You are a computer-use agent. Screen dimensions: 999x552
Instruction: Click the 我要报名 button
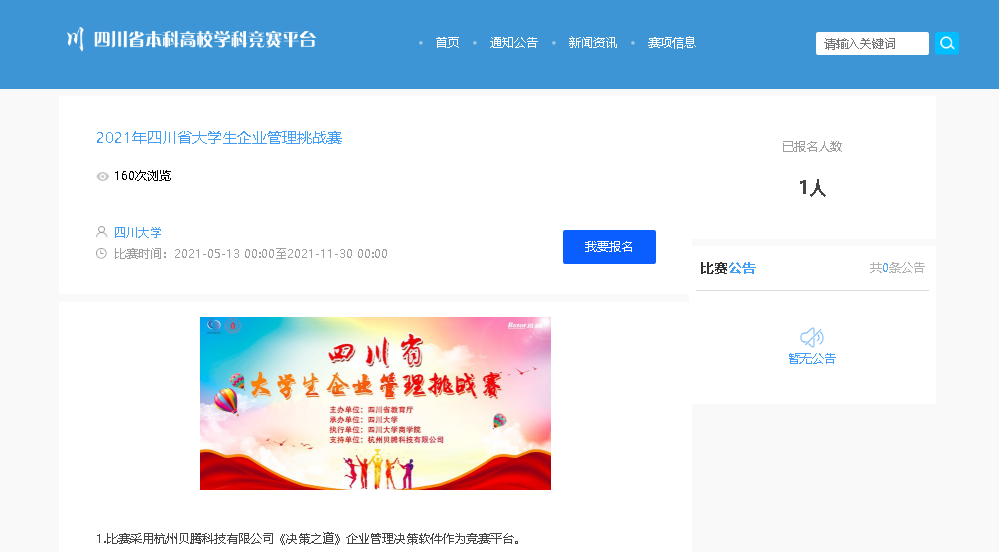click(x=609, y=247)
